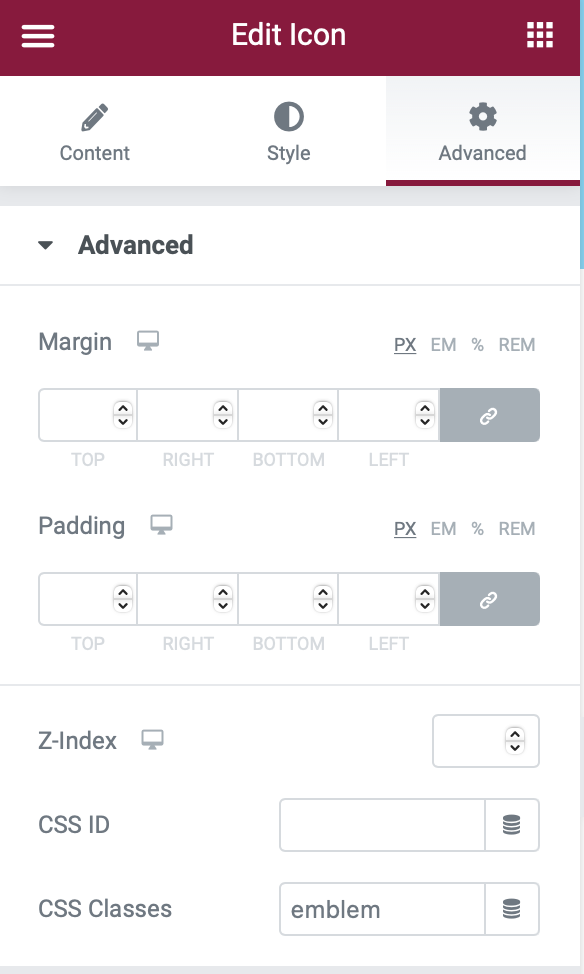Viewport: 584px width, 974px height.
Task: Select percent unit for Margin
Action: [x=477, y=345]
